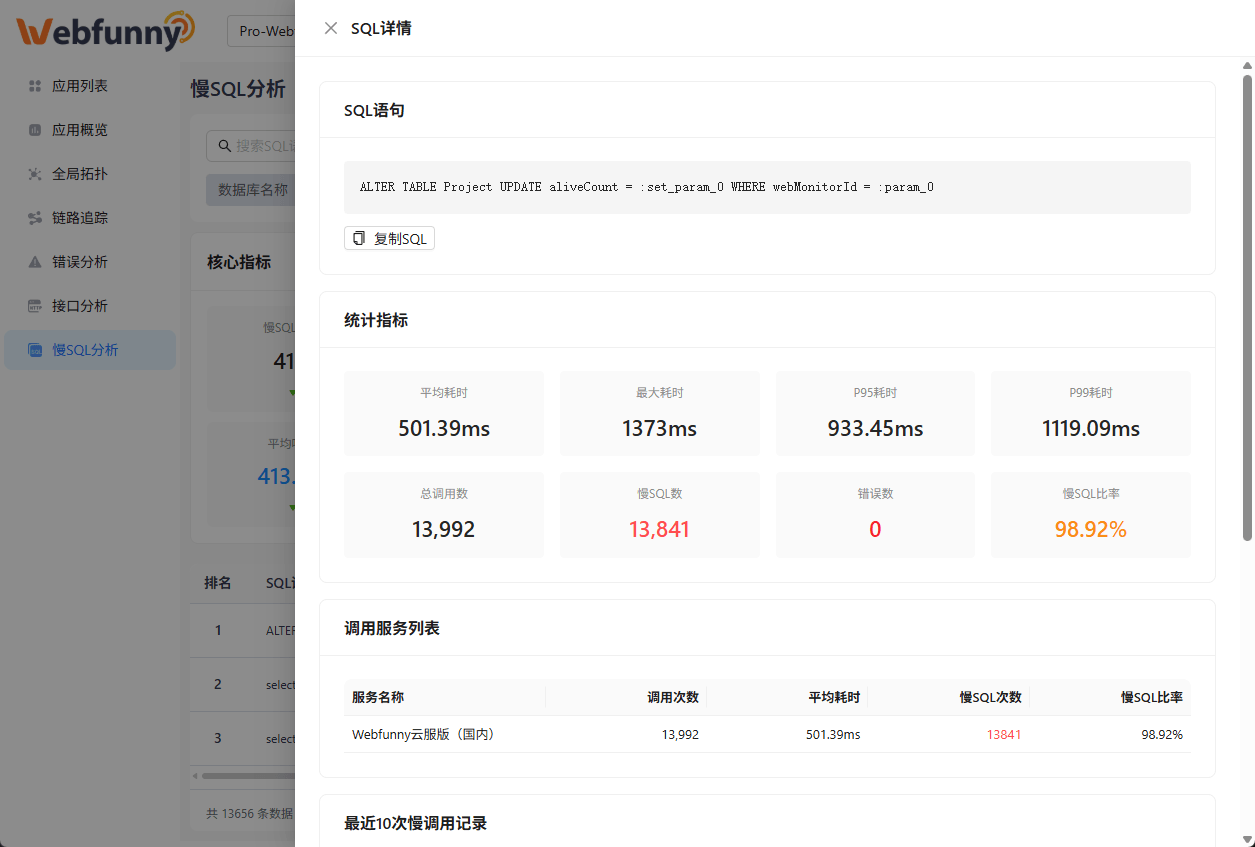Click the search magnifier icon

click(224, 145)
